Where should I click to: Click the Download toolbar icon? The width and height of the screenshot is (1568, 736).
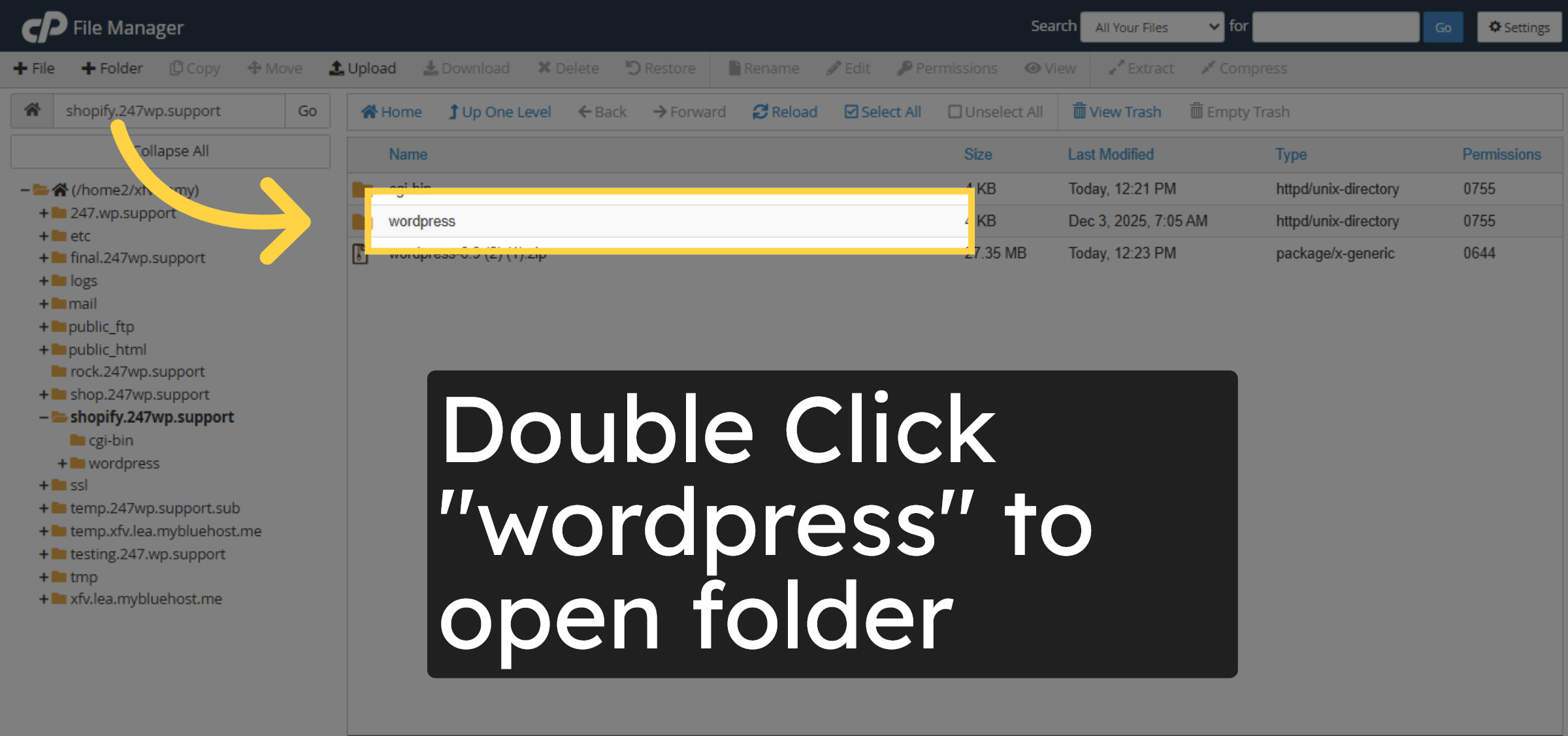coord(466,68)
